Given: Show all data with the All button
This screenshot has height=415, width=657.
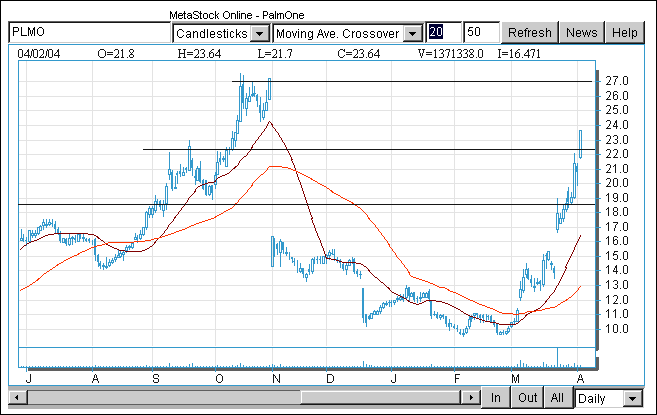Looking at the screenshot, I should [x=558, y=398].
